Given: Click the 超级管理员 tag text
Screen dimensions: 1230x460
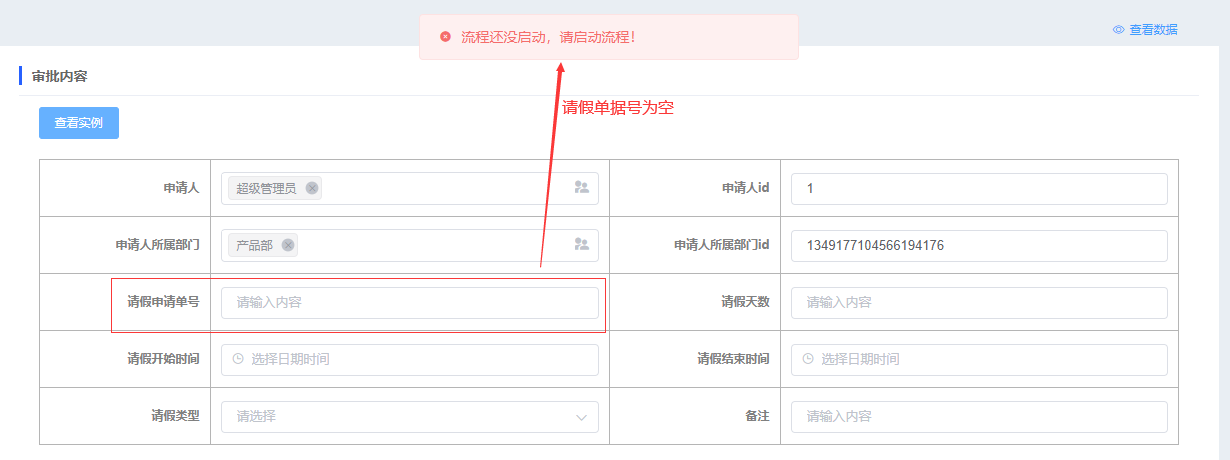Looking at the screenshot, I should point(266,188).
